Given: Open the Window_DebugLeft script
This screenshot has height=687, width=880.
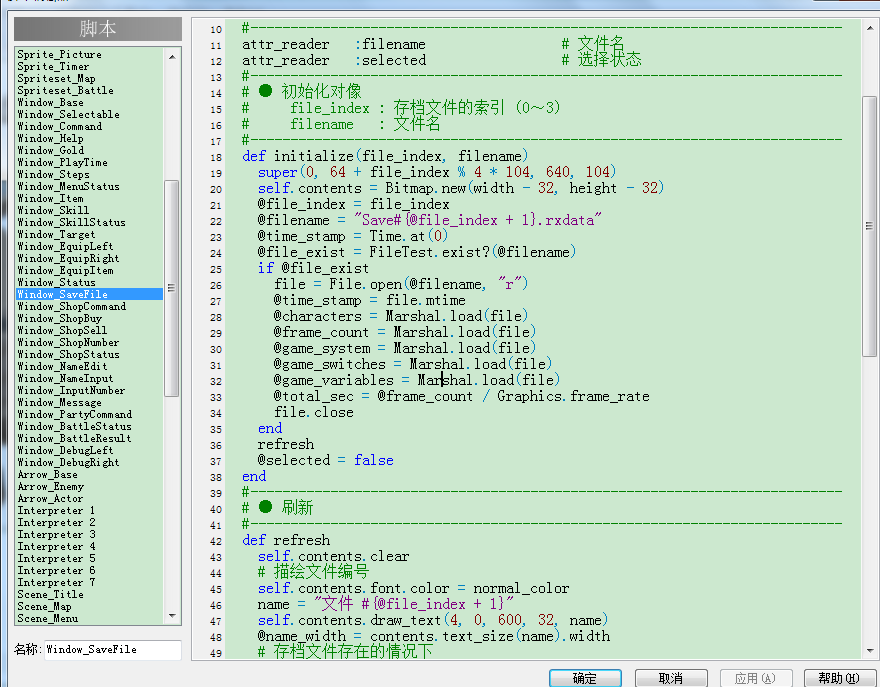Looking at the screenshot, I should coord(65,450).
